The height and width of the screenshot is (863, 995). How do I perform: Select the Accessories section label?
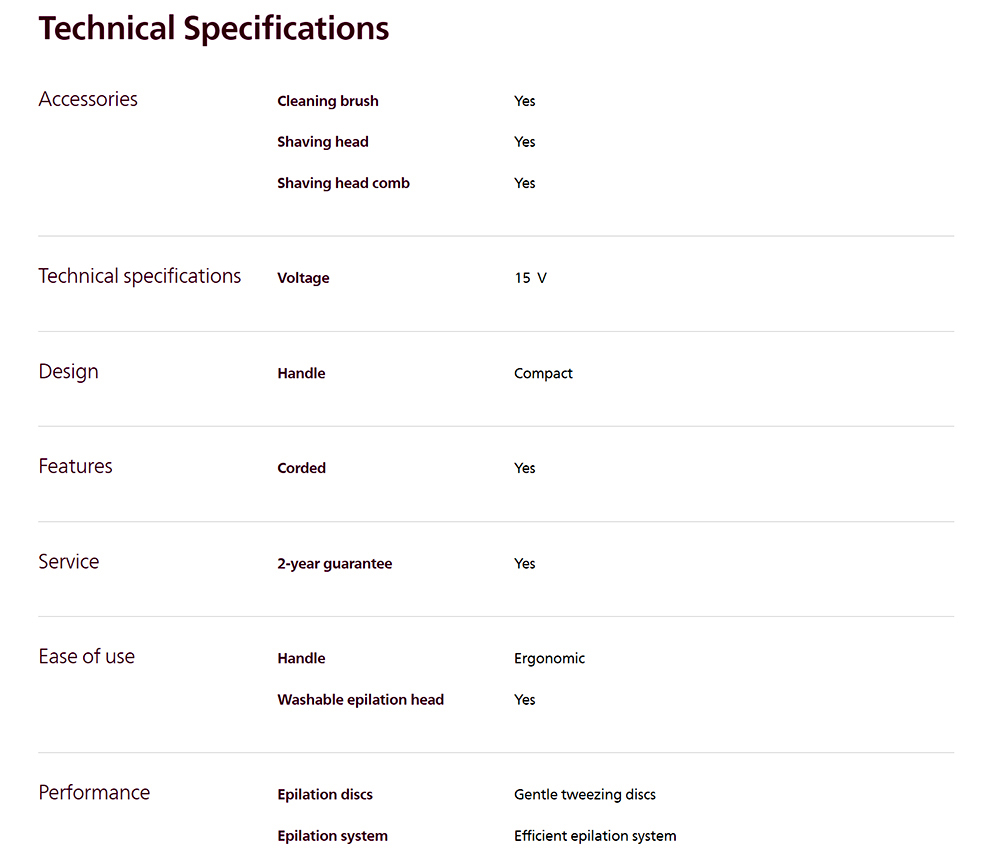(x=88, y=99)
